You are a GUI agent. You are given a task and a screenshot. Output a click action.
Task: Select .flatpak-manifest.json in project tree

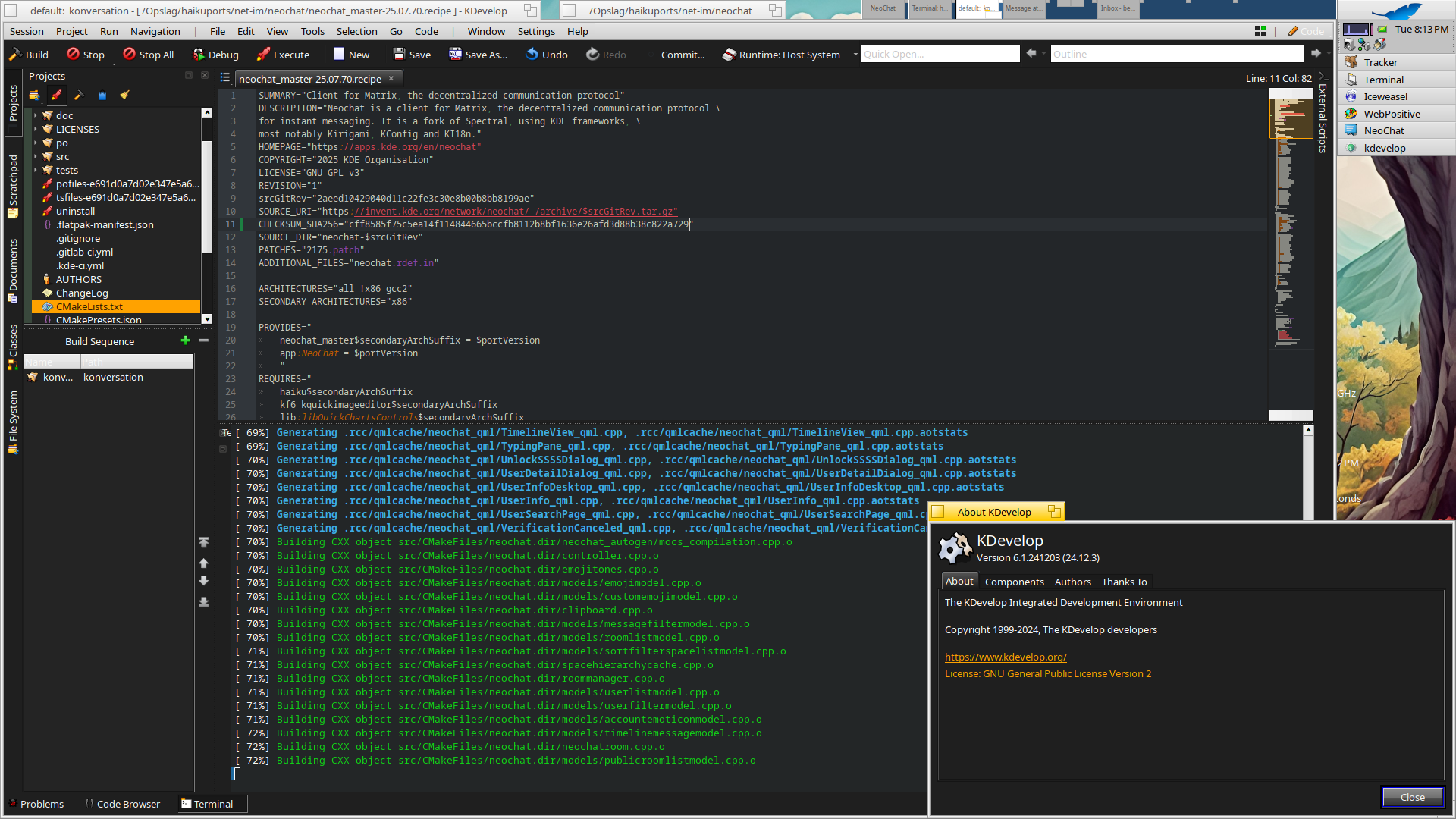click(105, 224)
